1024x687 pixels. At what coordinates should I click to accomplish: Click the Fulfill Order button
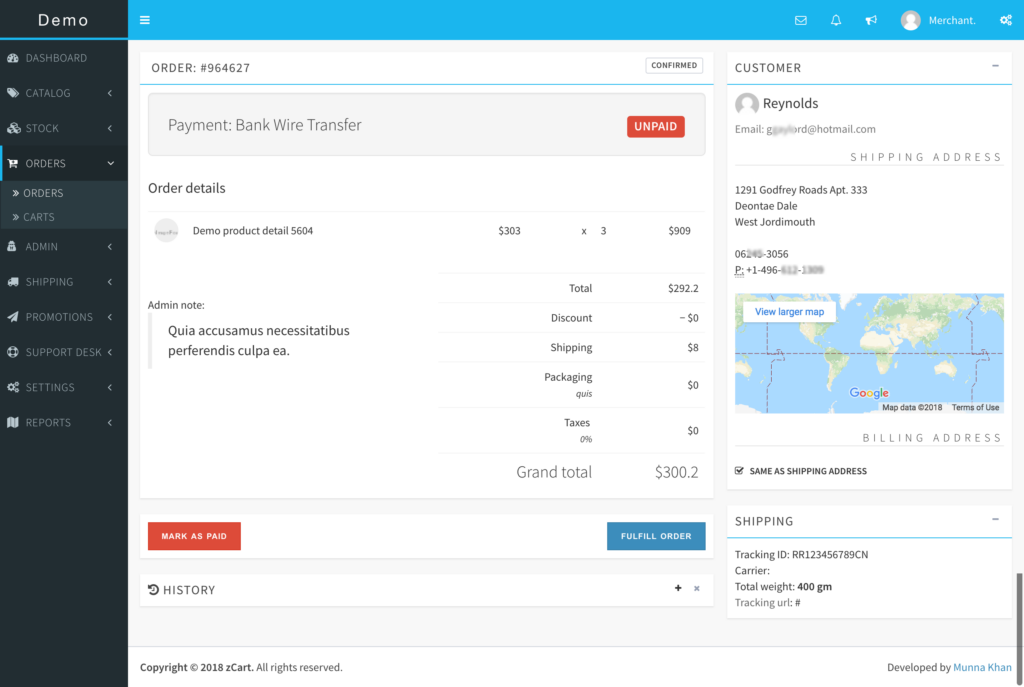coord(655,536)
